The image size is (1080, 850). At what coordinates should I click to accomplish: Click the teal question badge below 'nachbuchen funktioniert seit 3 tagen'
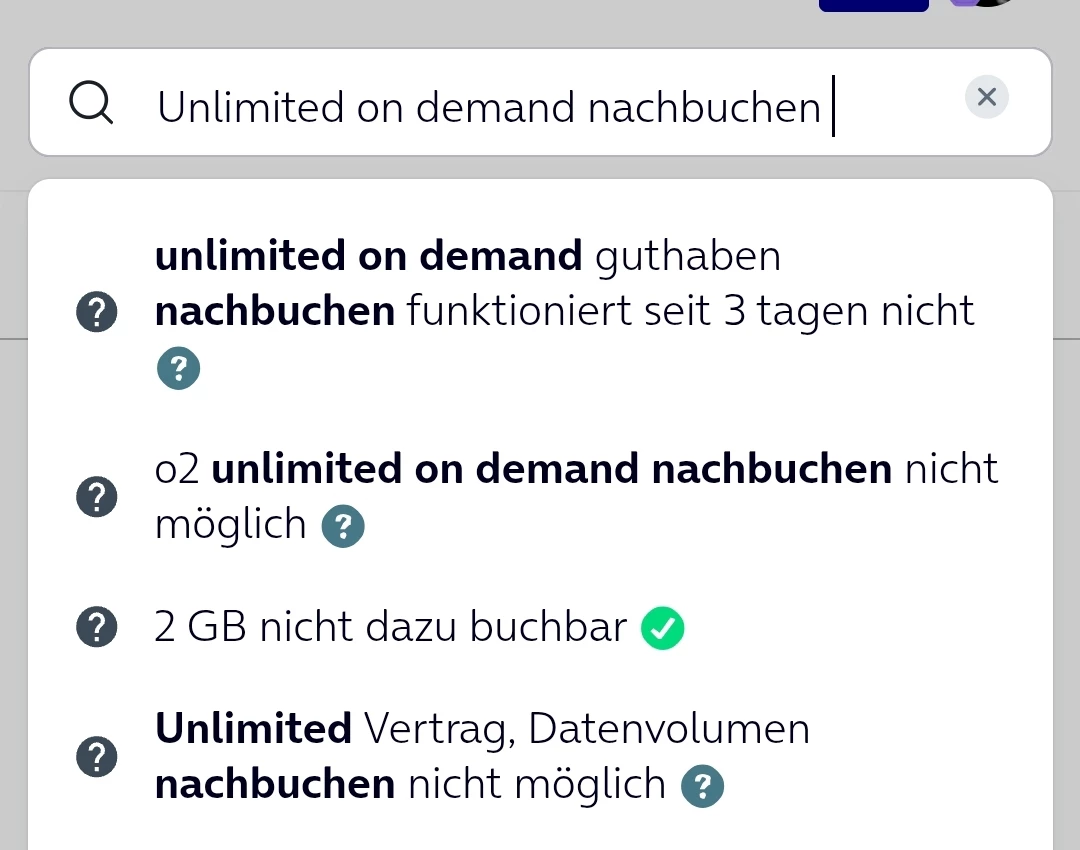pos(179,369)
